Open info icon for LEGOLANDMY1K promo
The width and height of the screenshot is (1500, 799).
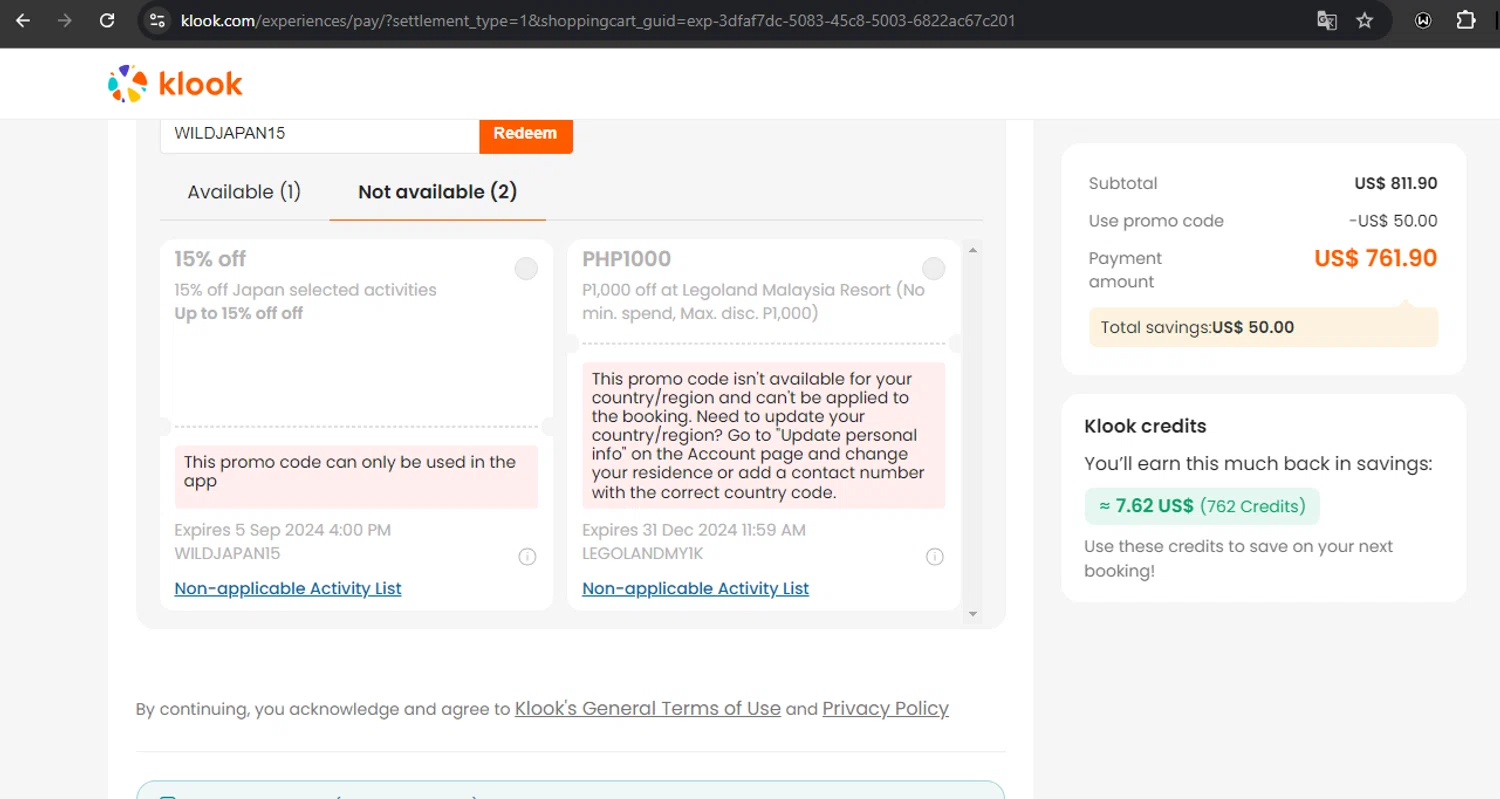click(934, 557)
